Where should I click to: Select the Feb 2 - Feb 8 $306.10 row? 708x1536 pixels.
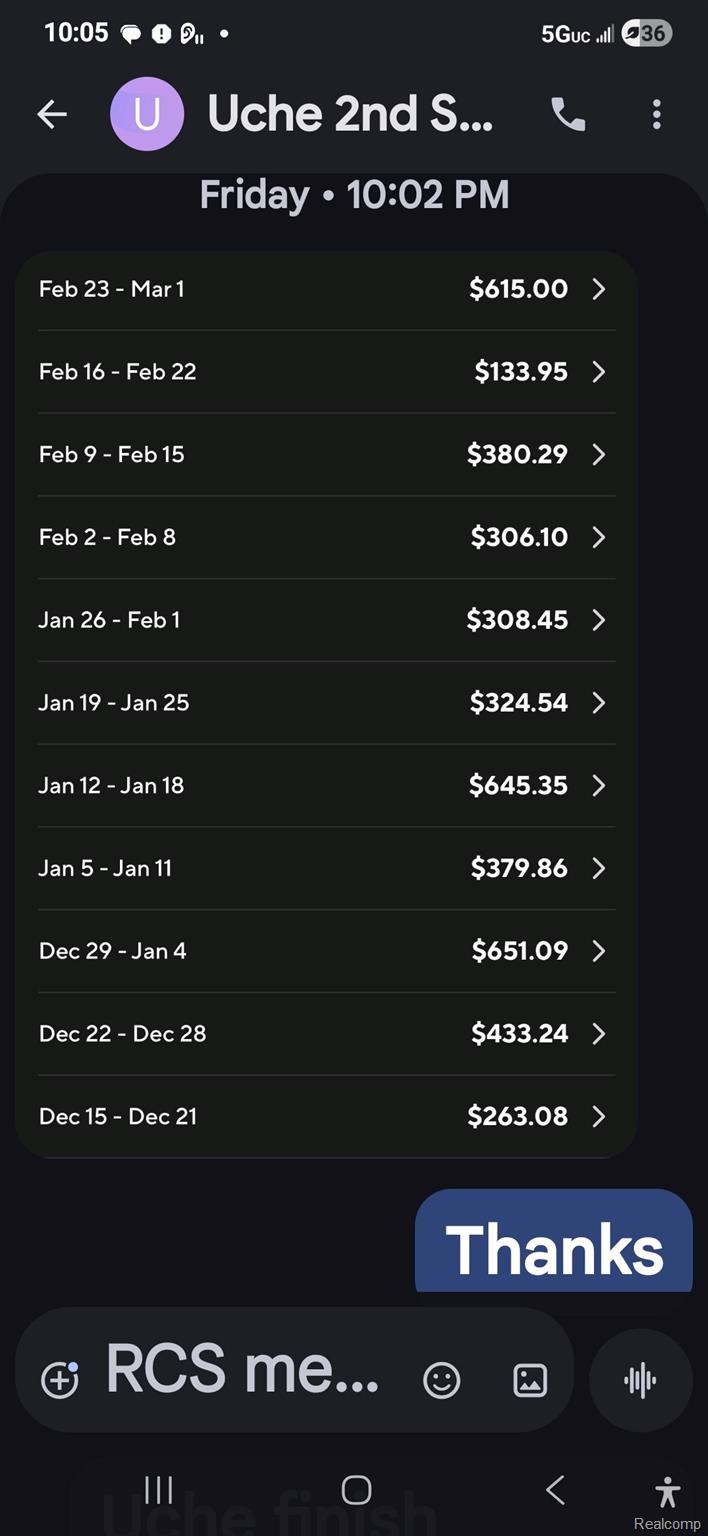[326, 537]
